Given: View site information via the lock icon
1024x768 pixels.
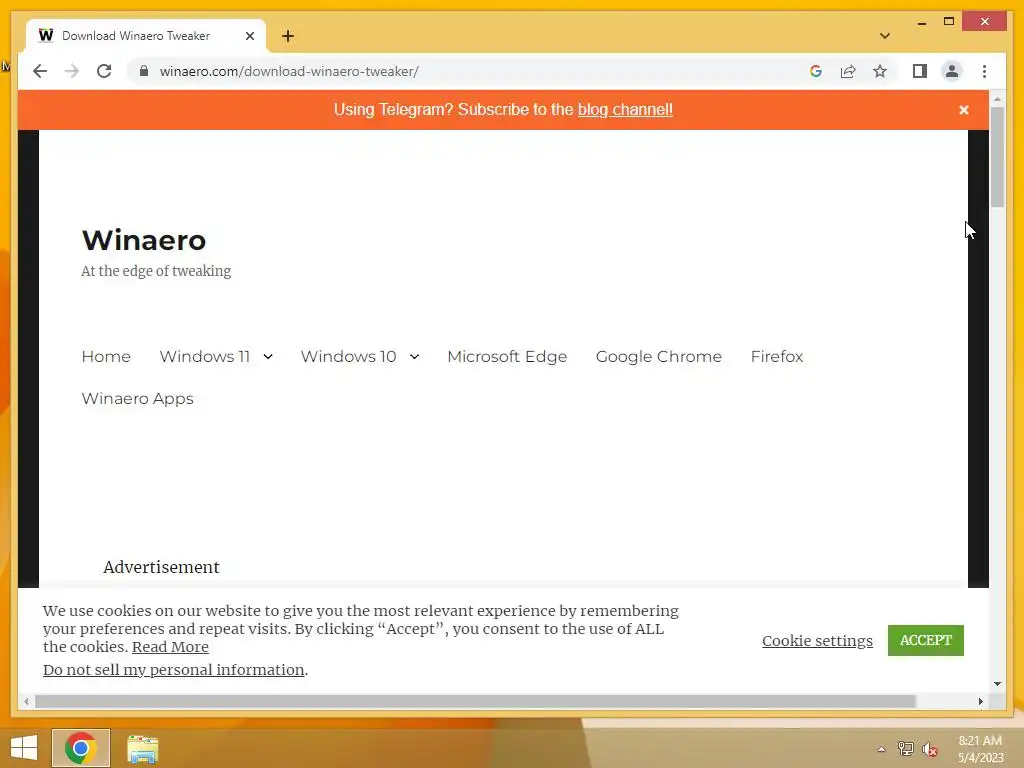Looking at the screenshot, I should coord(144,71).
